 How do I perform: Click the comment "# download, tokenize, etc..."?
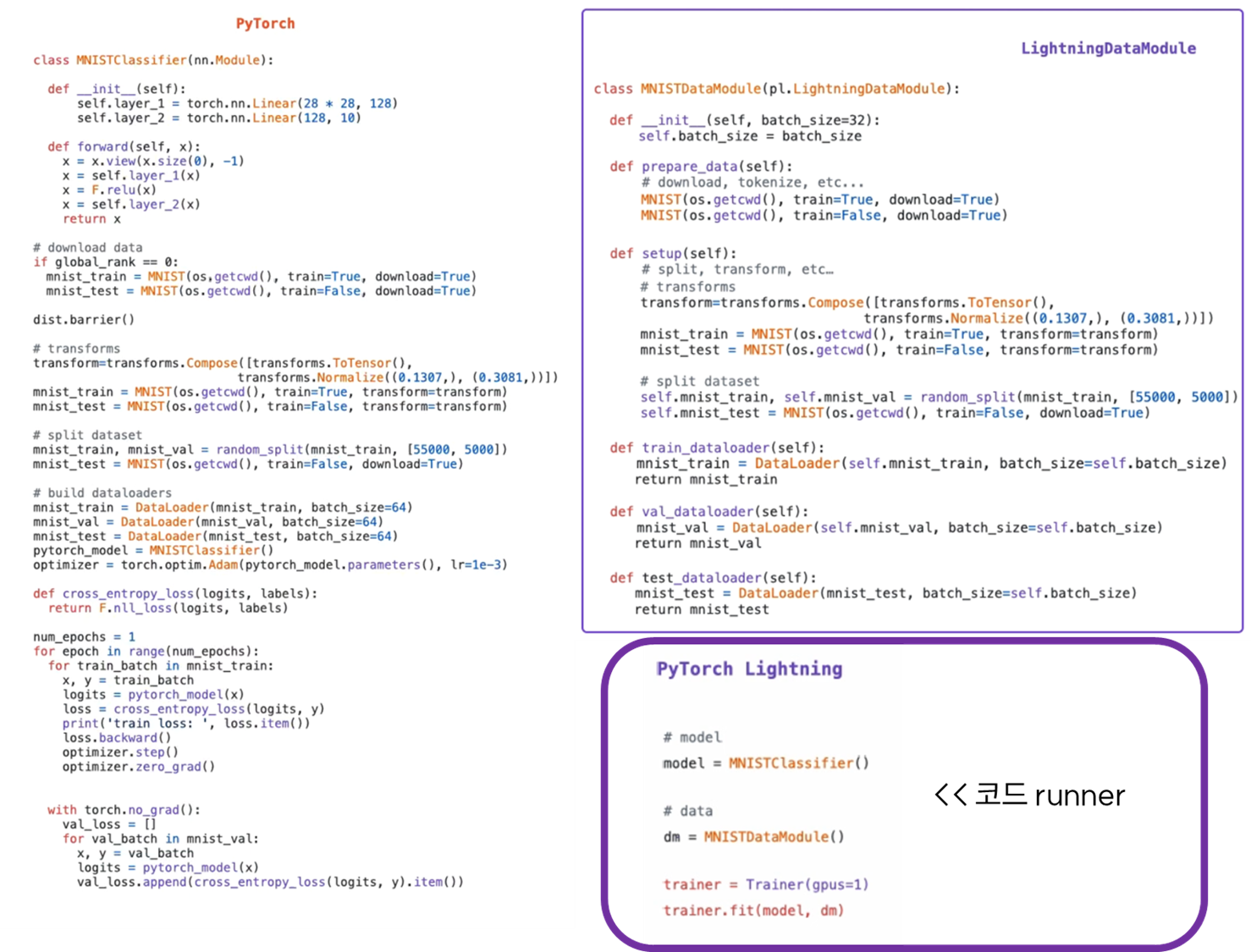[x=752, y=183]
